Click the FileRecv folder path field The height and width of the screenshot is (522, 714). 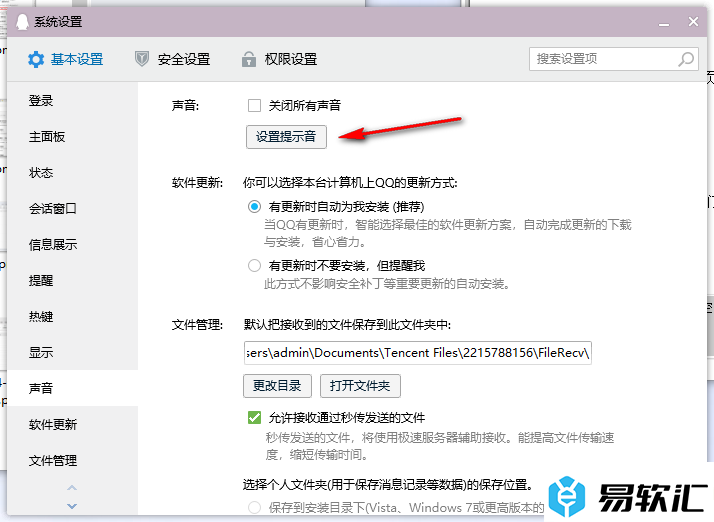[x=418, y=353]
